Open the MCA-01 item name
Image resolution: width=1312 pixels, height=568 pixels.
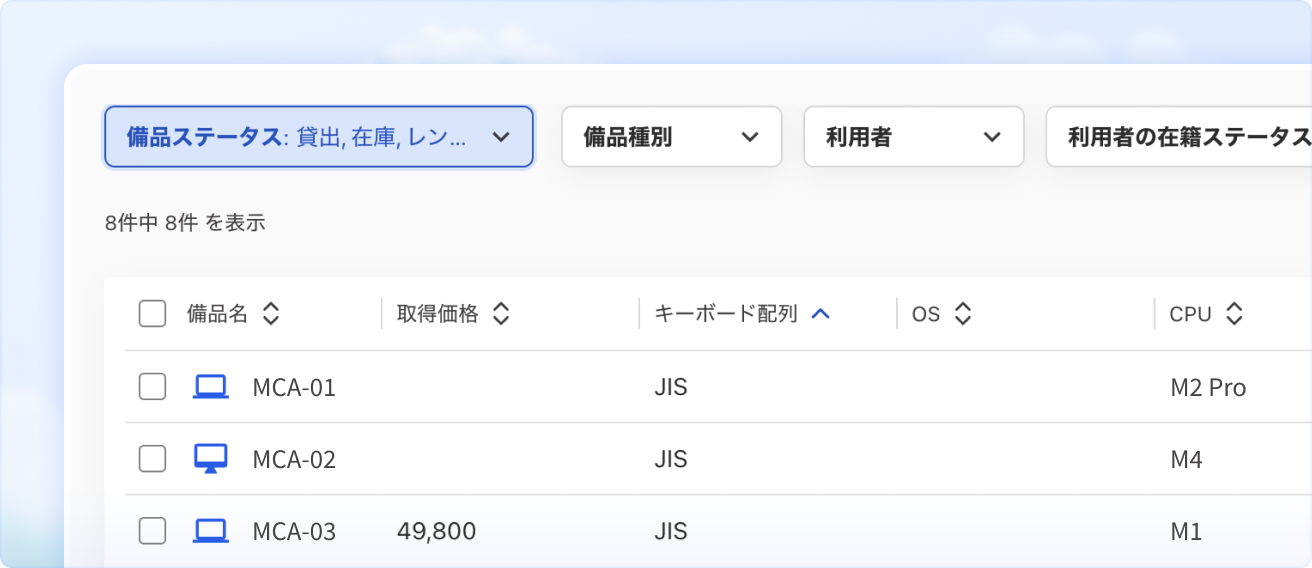click(294, 388)
